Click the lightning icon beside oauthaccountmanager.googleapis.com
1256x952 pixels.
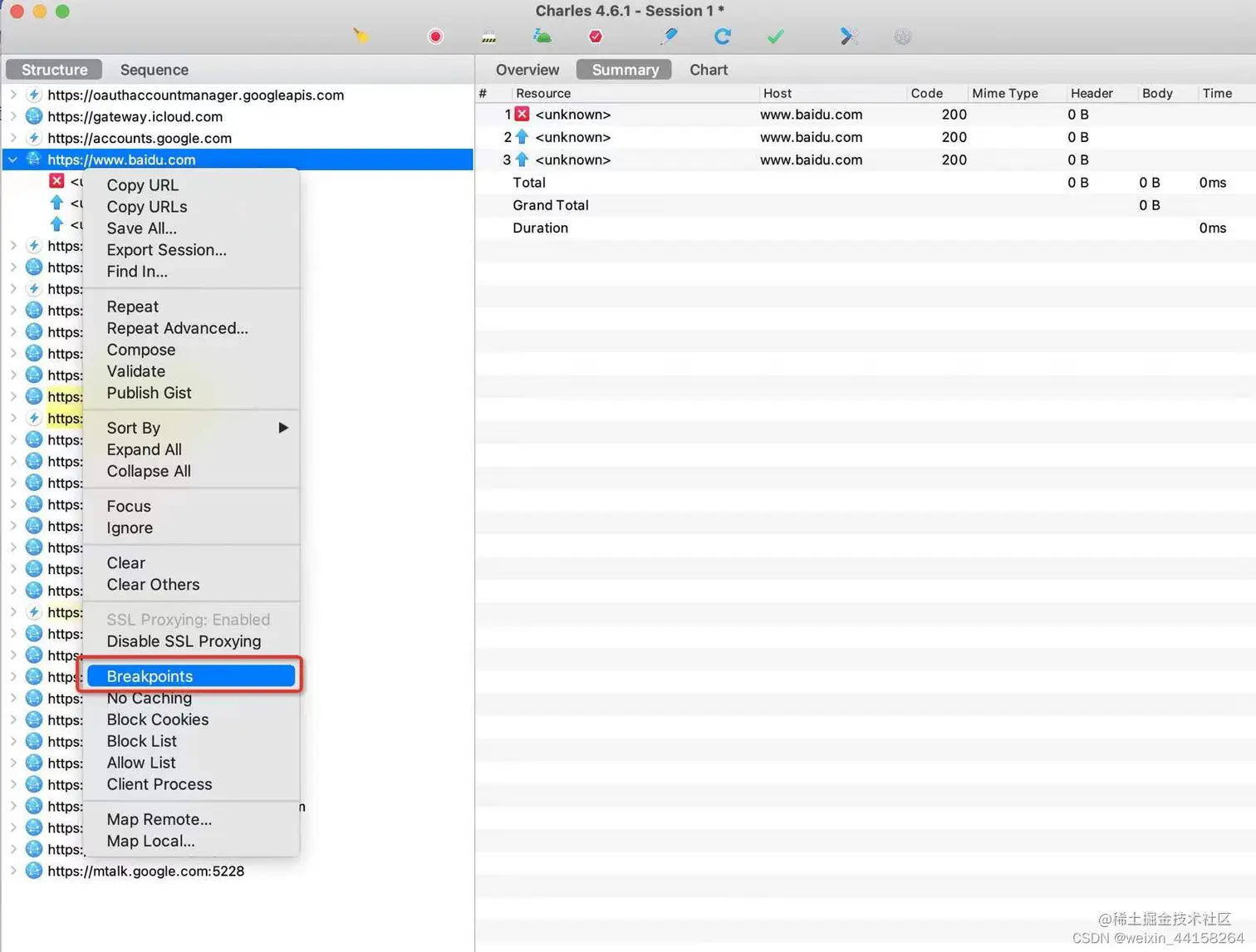[x=34, y=95]
